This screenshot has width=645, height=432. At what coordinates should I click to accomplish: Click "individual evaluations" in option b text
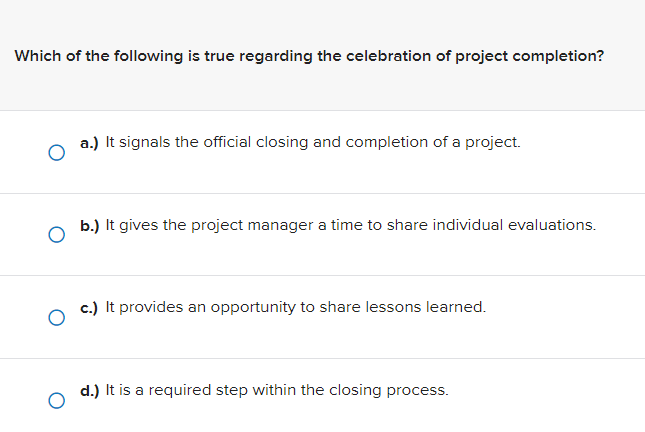[514, 225]
